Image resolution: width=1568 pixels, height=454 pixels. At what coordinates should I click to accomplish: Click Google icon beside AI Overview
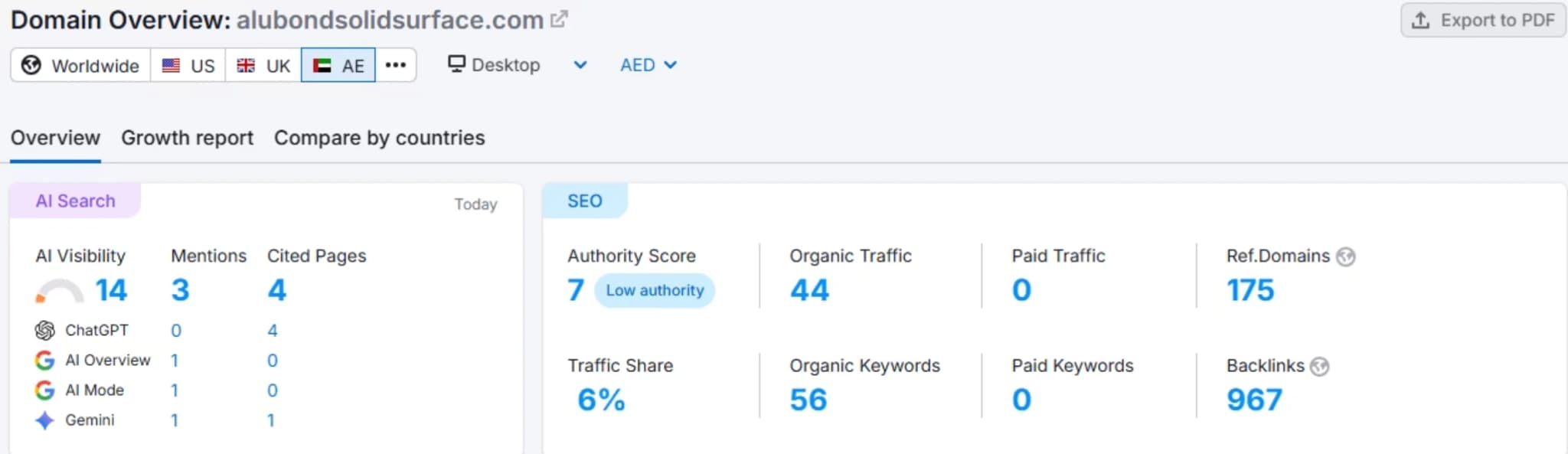(x=45, y=360)
